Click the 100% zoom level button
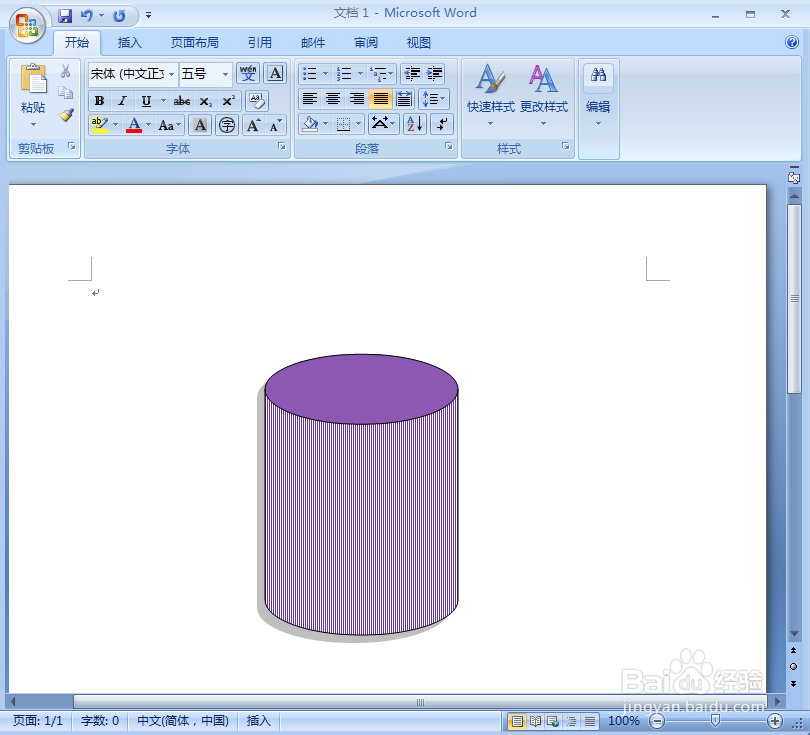810x735 pixels. (x=624, y=721)
